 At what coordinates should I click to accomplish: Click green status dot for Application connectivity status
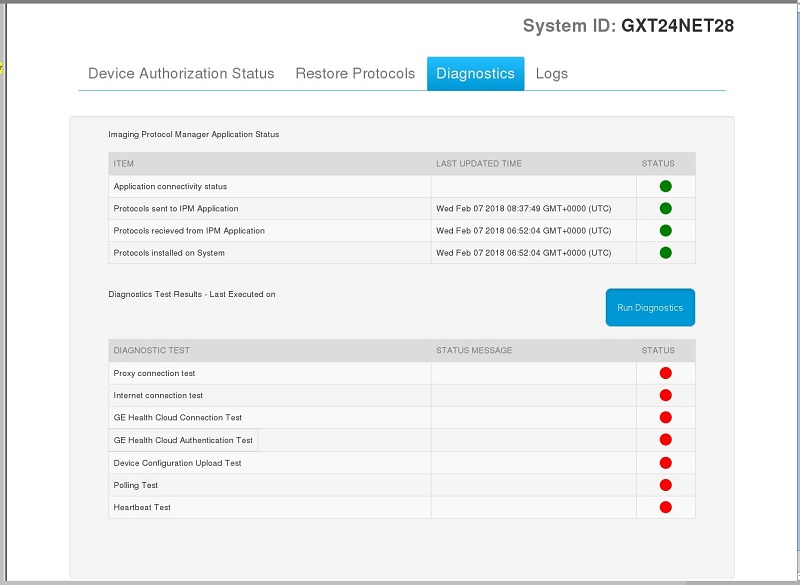(x=665, y=186)
